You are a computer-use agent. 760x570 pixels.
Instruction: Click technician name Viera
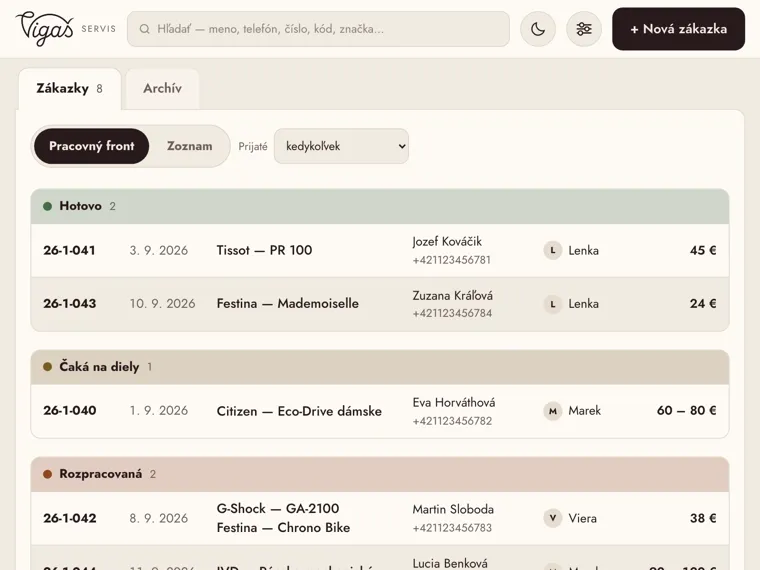pos(583,518)
